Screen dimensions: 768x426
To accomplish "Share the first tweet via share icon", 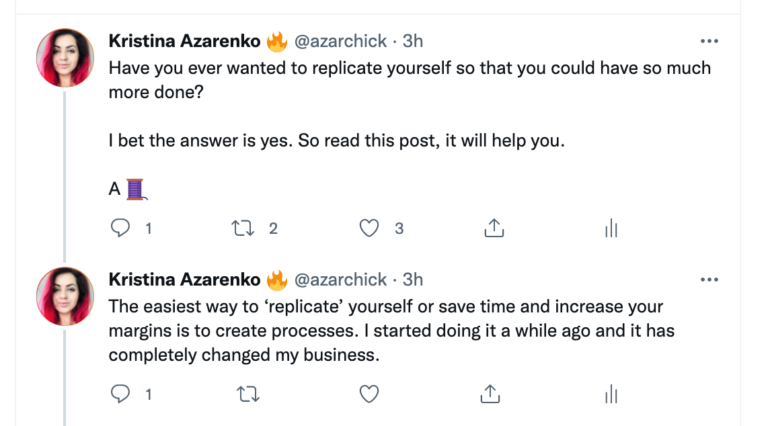I will [493, 229].
